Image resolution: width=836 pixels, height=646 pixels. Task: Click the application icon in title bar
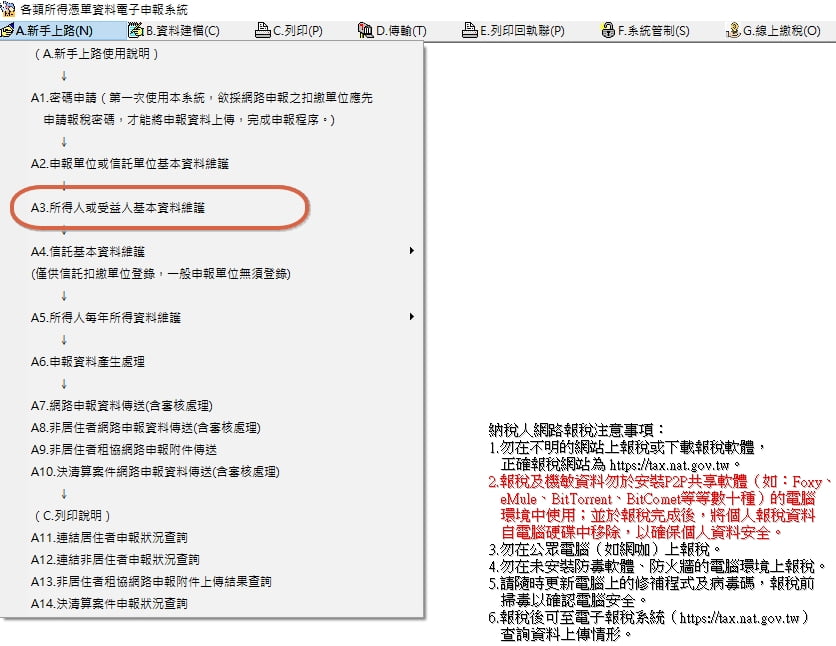pos(8,9)
